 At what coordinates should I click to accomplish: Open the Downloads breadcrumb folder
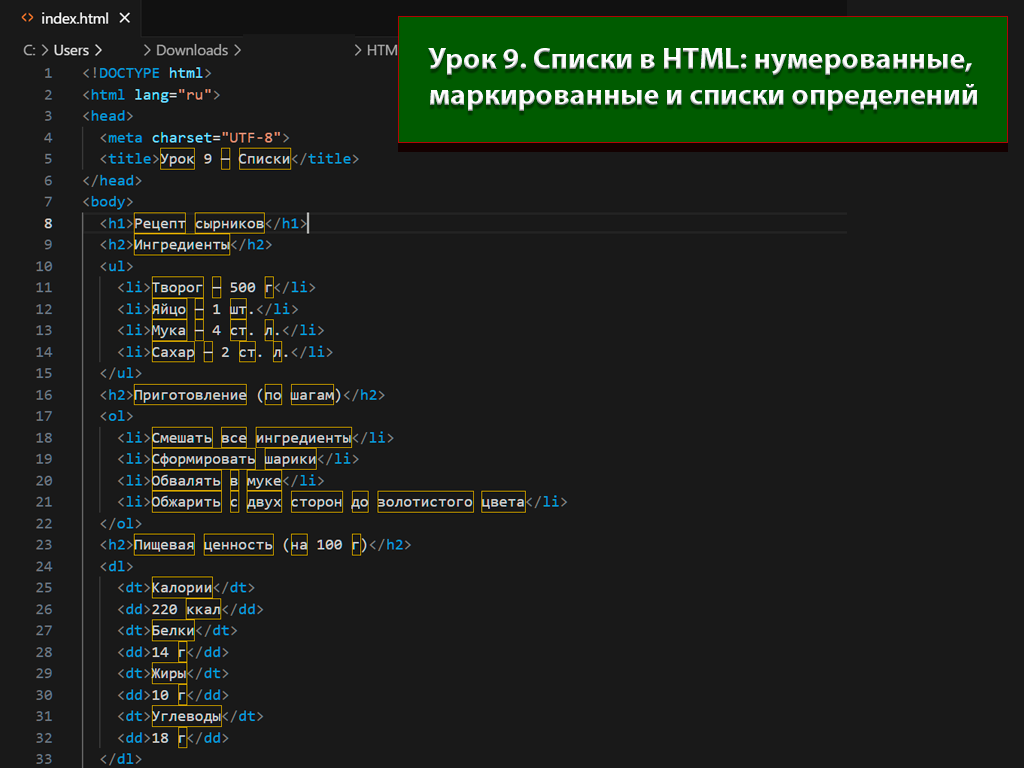(x=191, y=50)
